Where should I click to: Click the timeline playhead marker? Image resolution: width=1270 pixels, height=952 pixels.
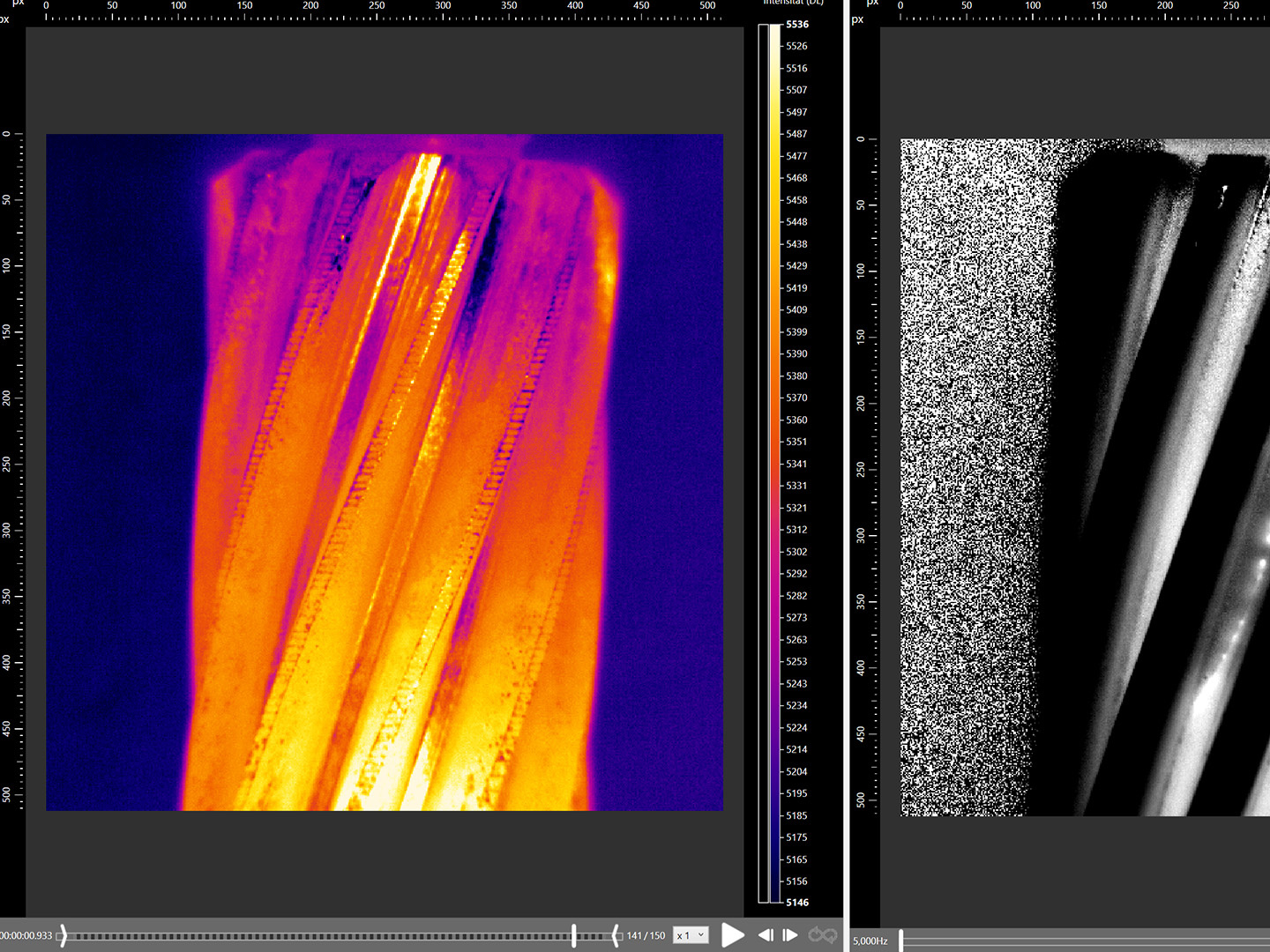(574, 935)
